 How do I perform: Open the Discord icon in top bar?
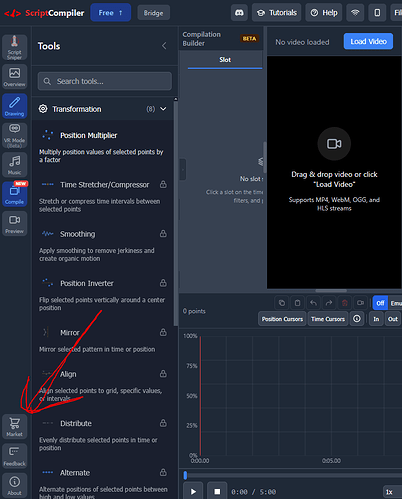click(239, 13)
